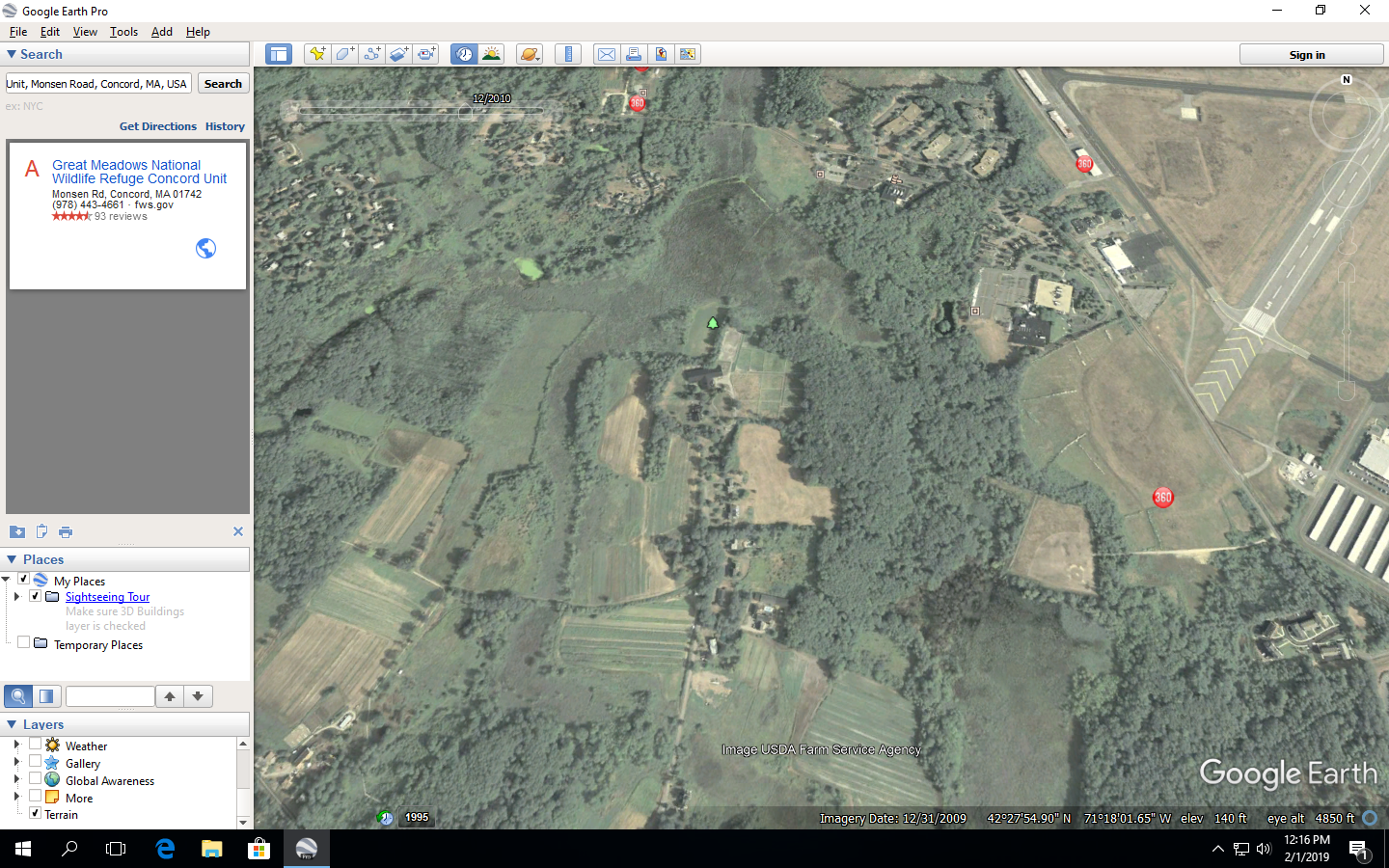
Task: Click the Places panel view toggle icon
Action: click(46, 696)
